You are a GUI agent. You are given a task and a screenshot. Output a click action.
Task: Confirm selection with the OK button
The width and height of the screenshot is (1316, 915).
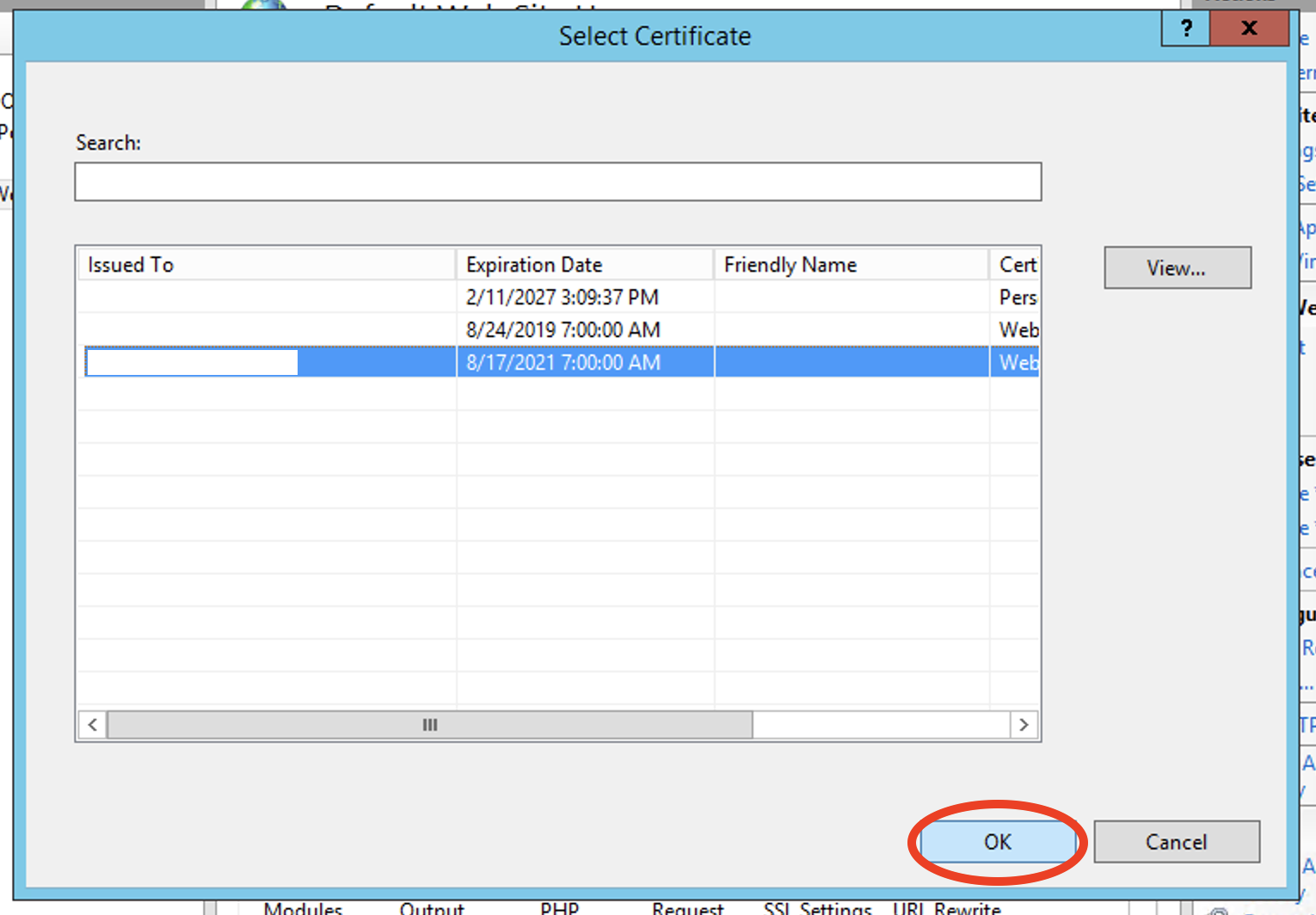pyautogui.click(x=997, y=842)
